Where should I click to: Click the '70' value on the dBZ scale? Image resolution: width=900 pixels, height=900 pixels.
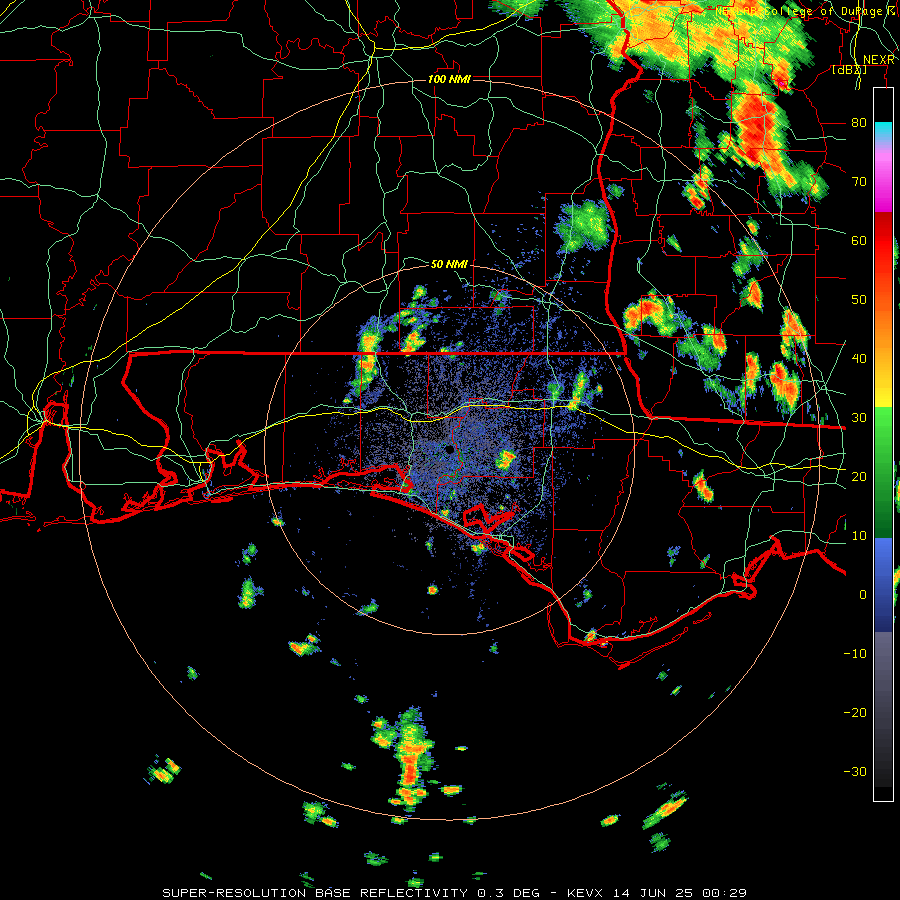[x=859, y=182]
